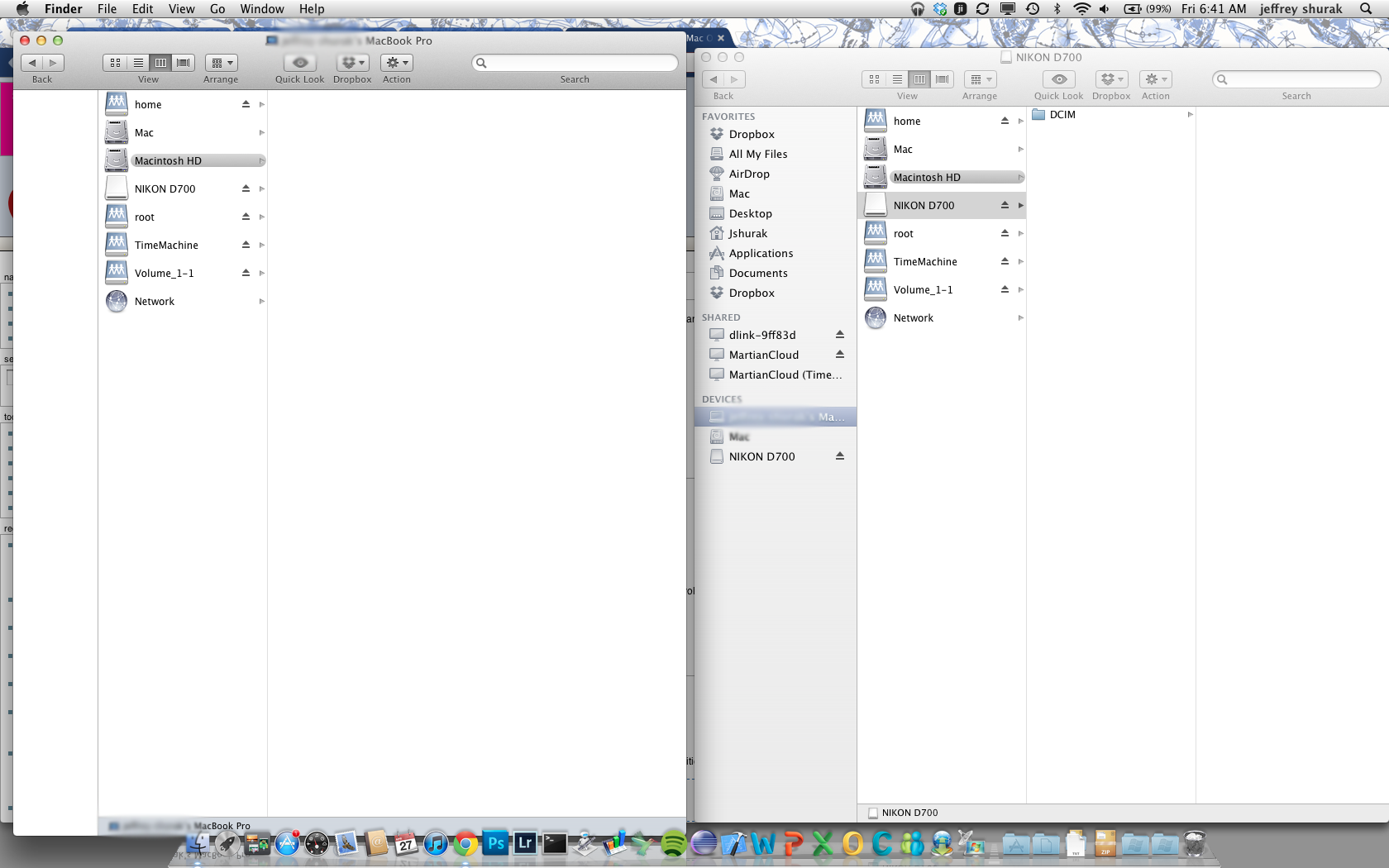Select column view in left Finder window

(160, 63)
